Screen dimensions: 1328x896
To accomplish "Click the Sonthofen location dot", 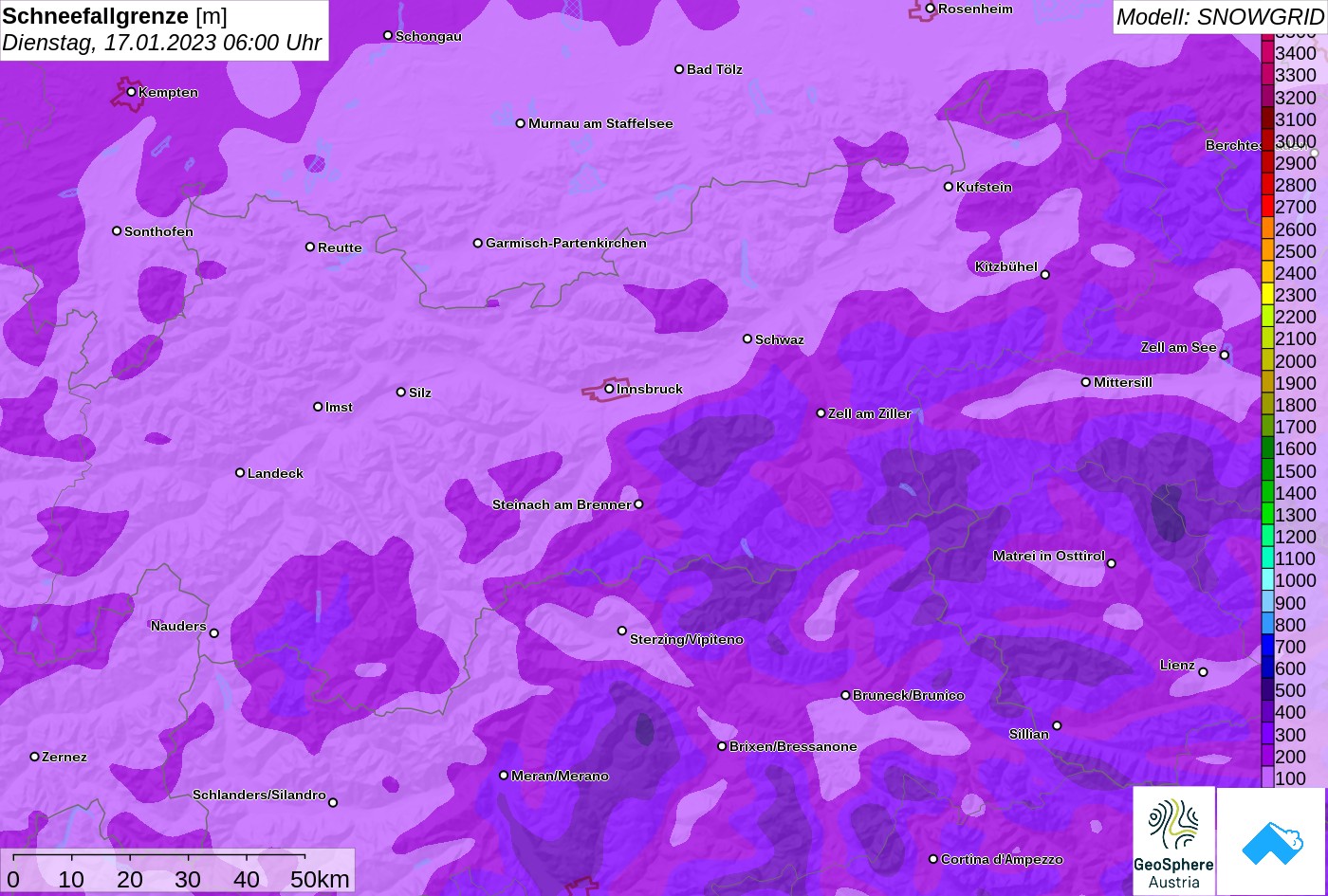I will (117, 230).
